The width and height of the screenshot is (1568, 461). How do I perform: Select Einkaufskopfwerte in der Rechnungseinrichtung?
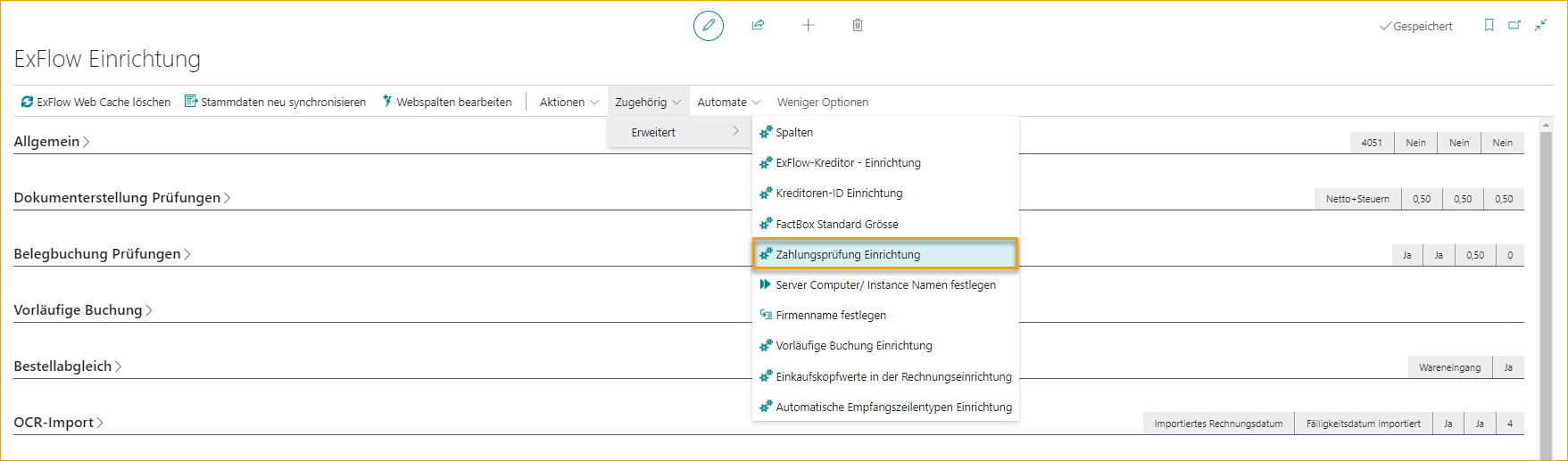coord(885,376)
